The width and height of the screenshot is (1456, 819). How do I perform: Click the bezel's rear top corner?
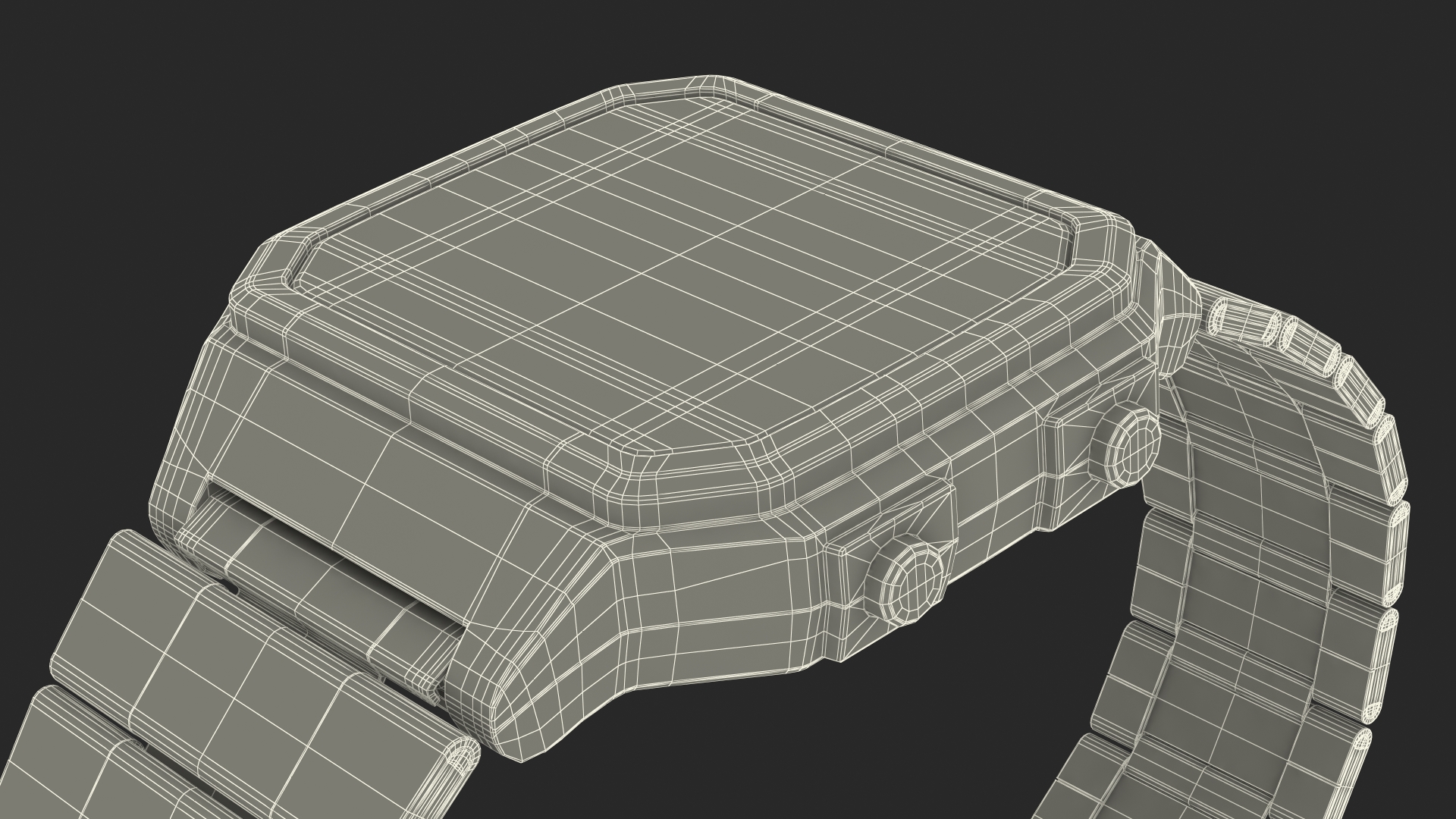[x=713, y=86]
